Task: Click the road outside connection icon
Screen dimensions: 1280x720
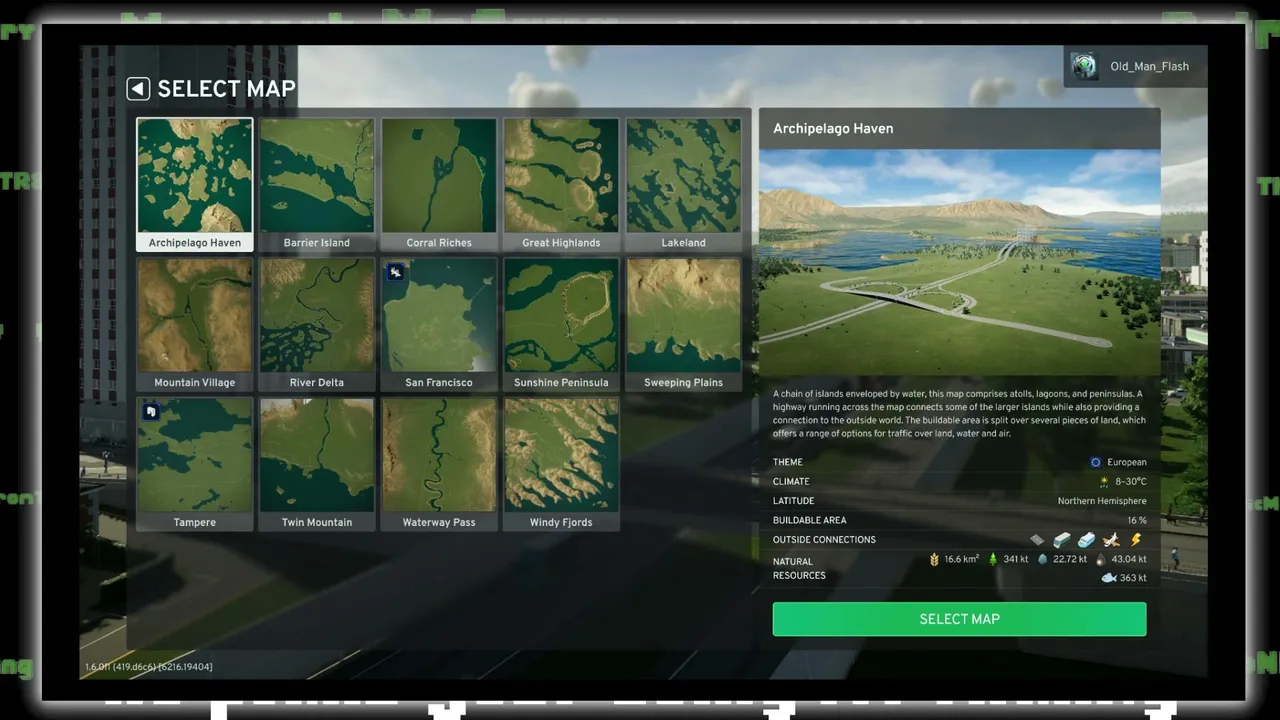Action: pos(1037,540)
